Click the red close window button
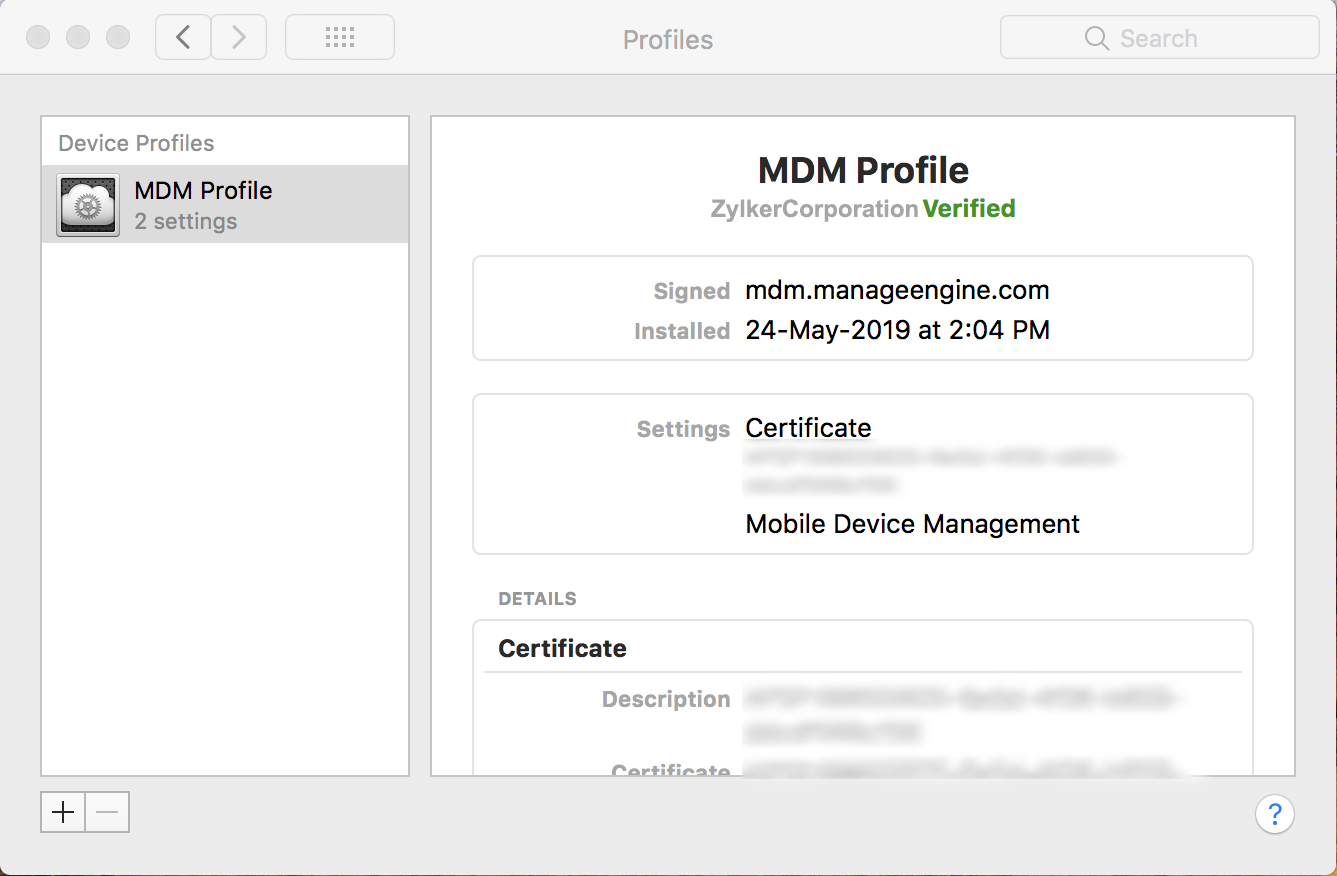 (38, 38)
